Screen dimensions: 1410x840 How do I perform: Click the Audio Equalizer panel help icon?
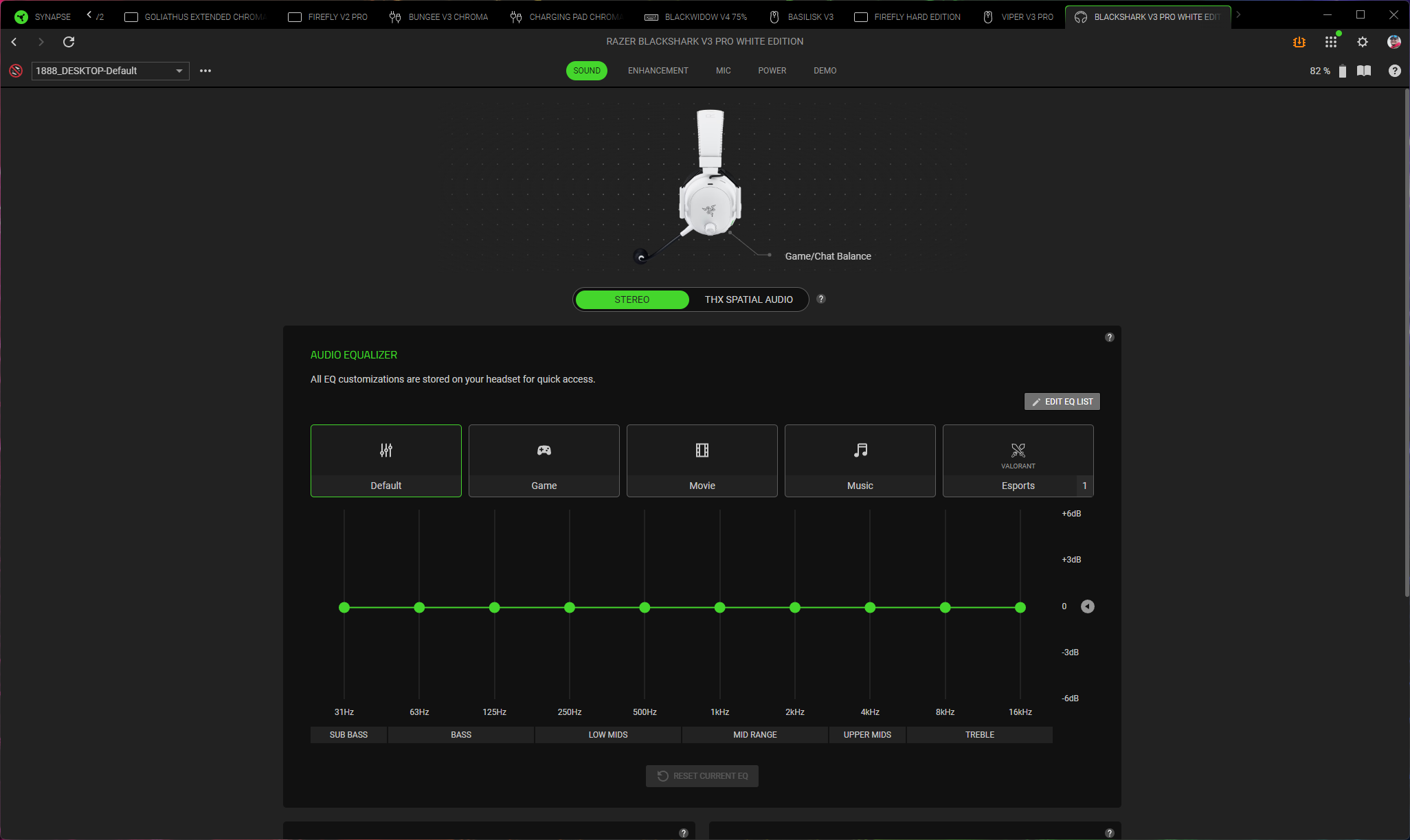pos(1109,337)
